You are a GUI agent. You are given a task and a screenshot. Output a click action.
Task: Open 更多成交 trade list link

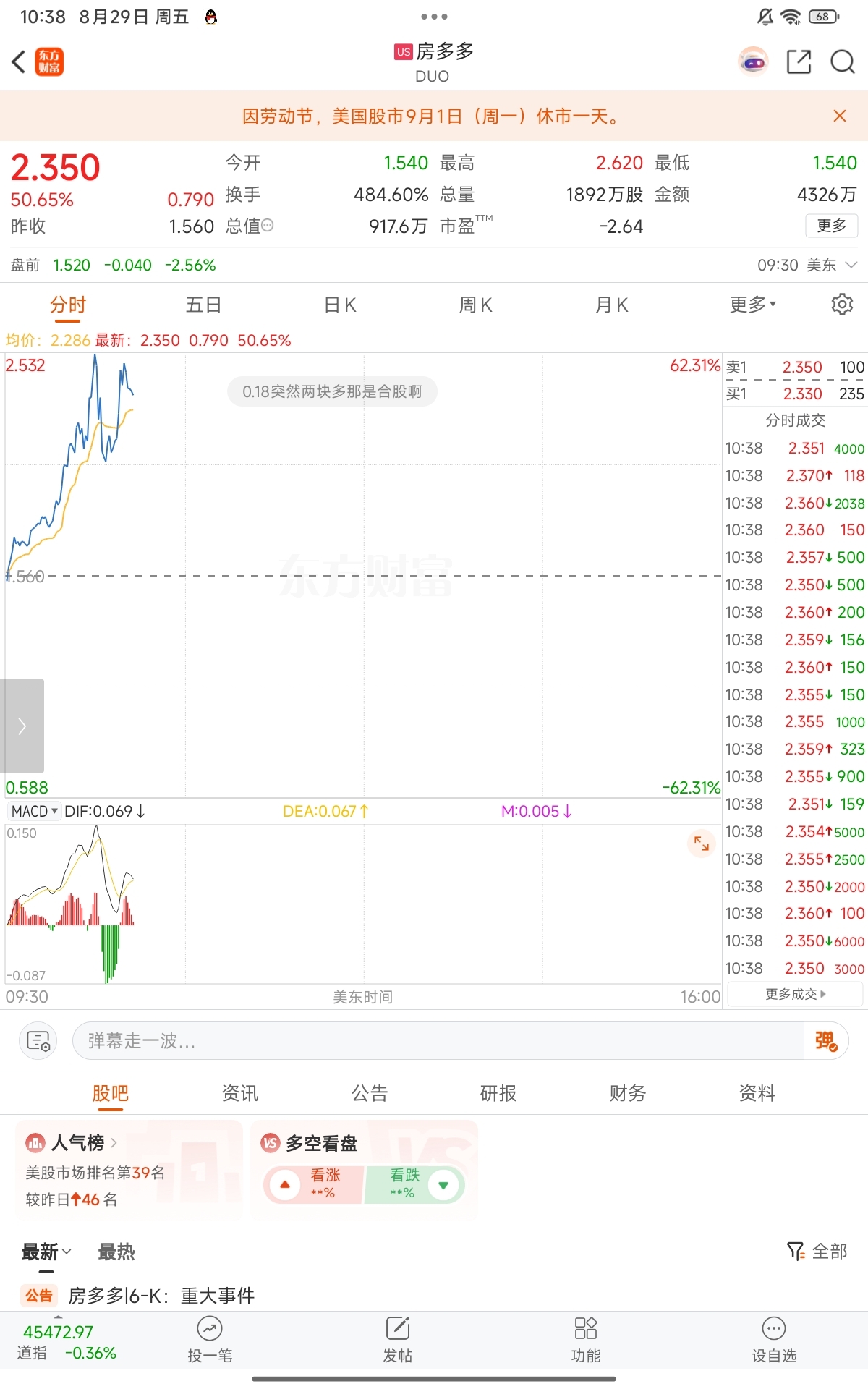click(795, 995)
